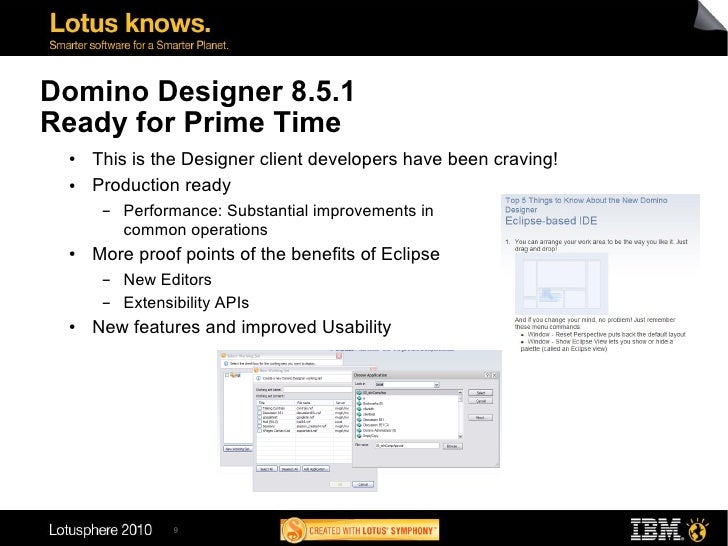Click the help question mark in Choose Application dialog

[x=487, y=375]
